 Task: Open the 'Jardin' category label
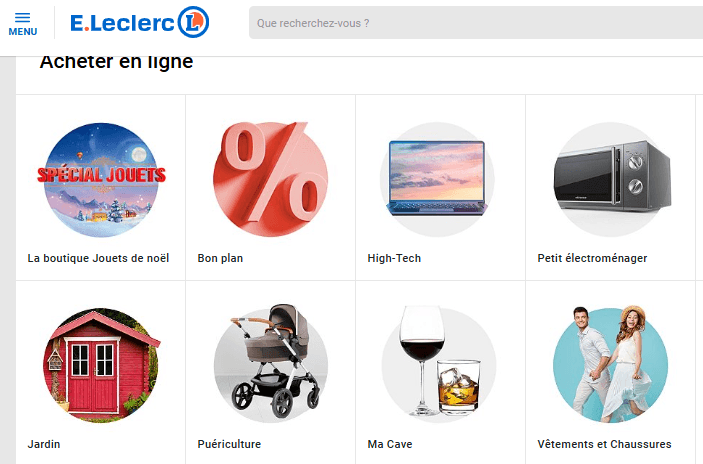click(x=44, y=444)
